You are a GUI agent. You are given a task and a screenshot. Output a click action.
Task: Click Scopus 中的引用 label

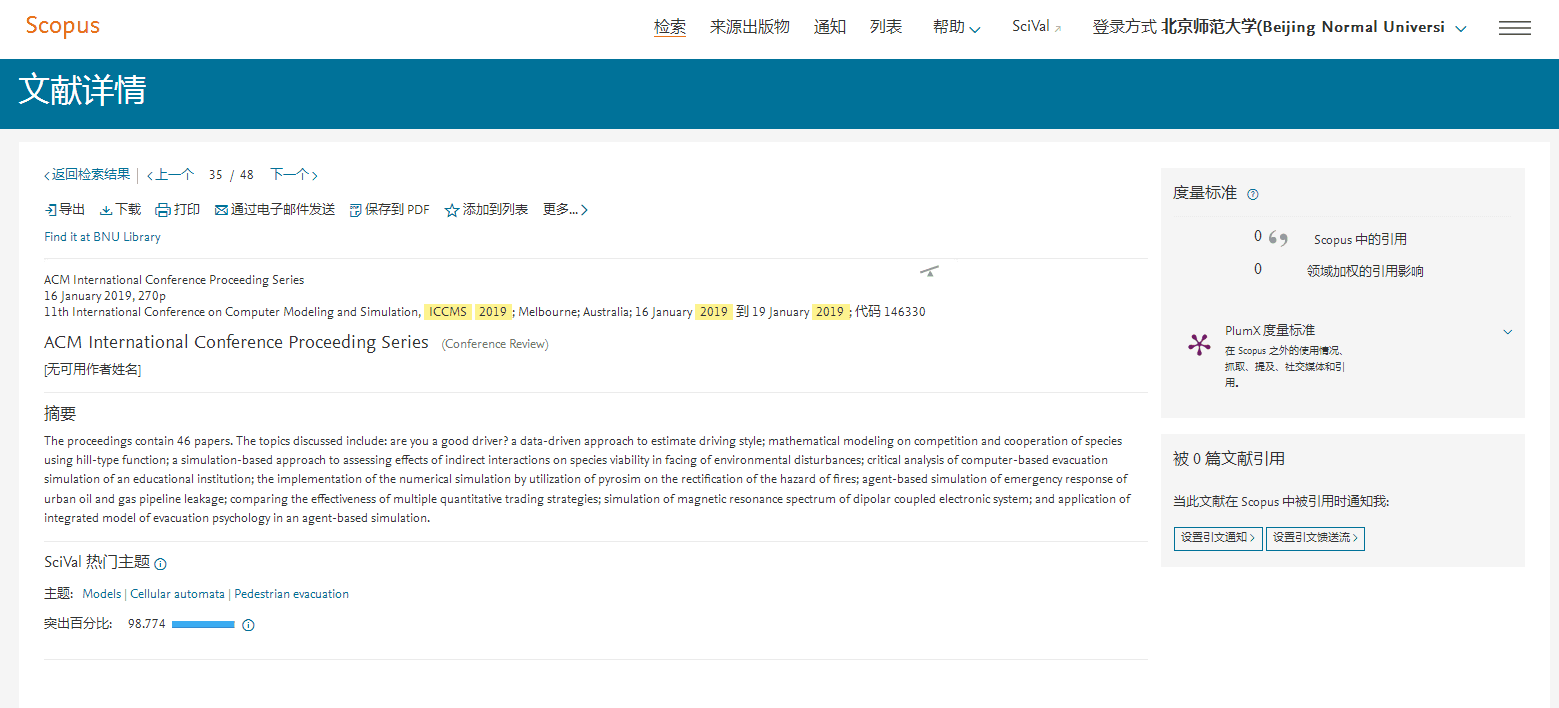(1360, 240)
